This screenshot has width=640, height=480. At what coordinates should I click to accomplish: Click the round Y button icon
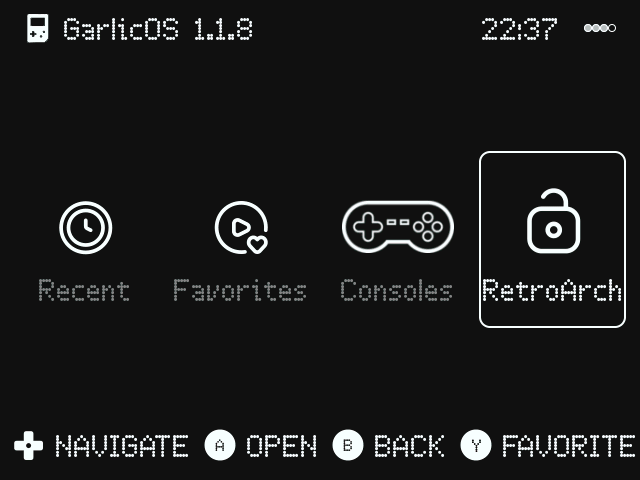pos(476,445)
